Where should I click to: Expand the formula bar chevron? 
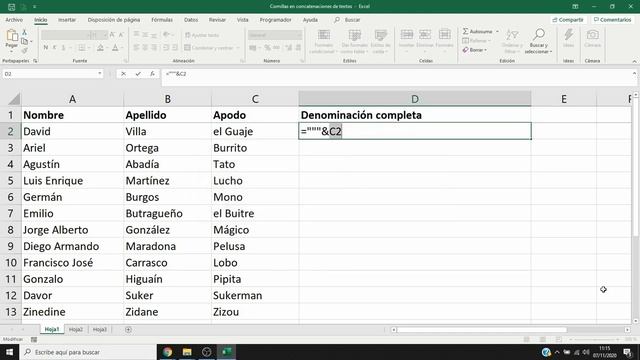(634, 74)
